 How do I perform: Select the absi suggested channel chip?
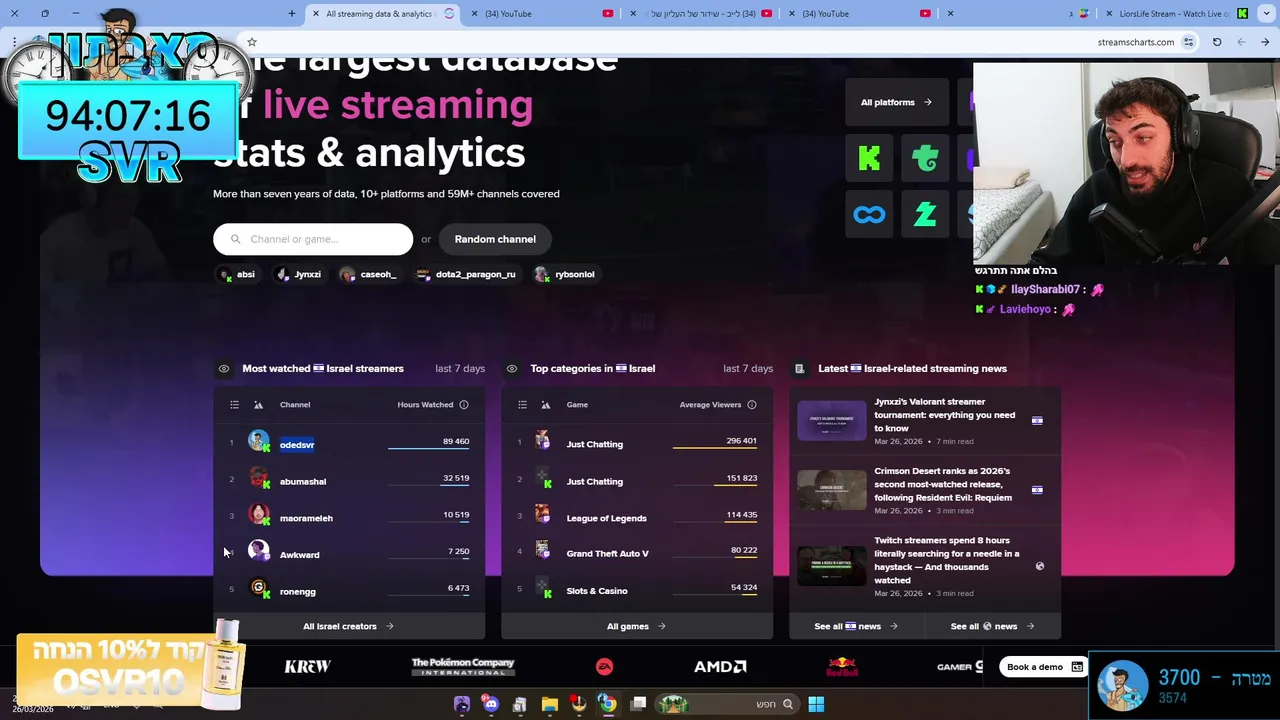(x=237, y=274)
